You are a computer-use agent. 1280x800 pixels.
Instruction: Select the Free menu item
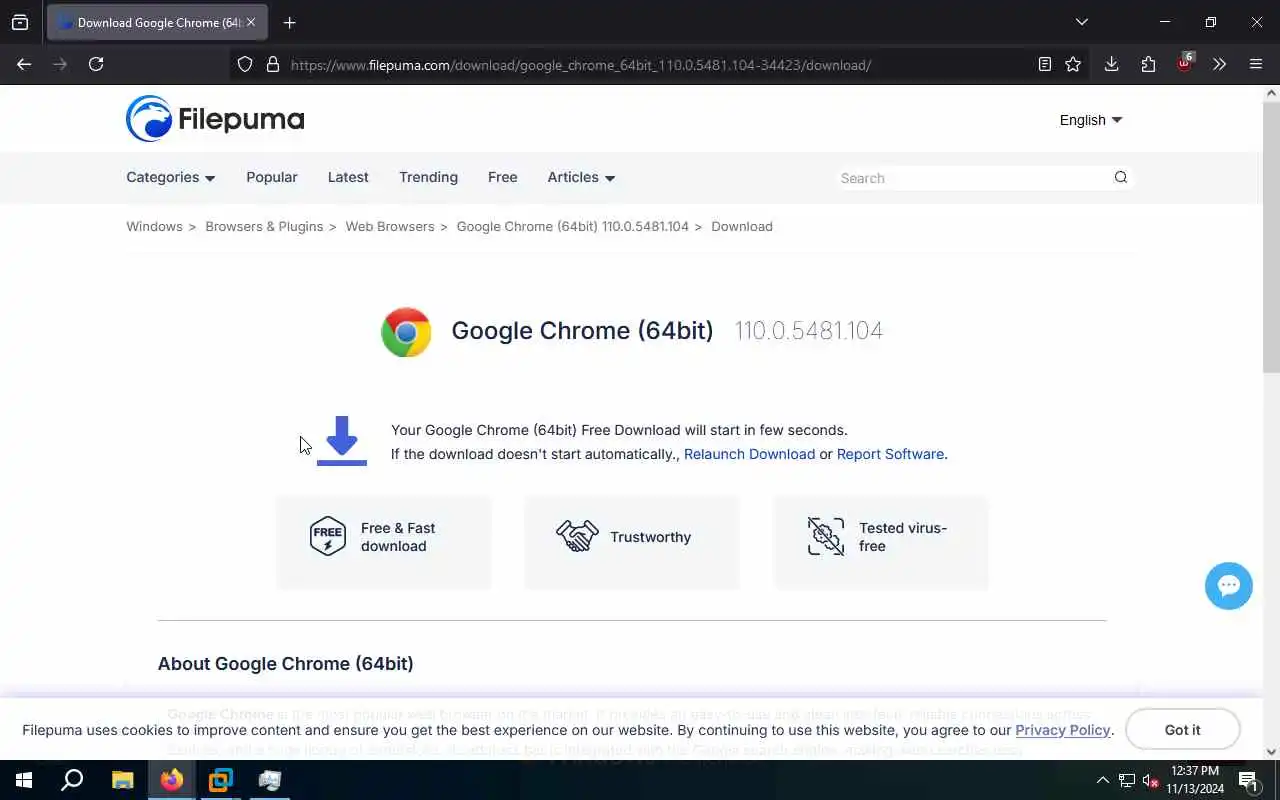coord(502,177)
